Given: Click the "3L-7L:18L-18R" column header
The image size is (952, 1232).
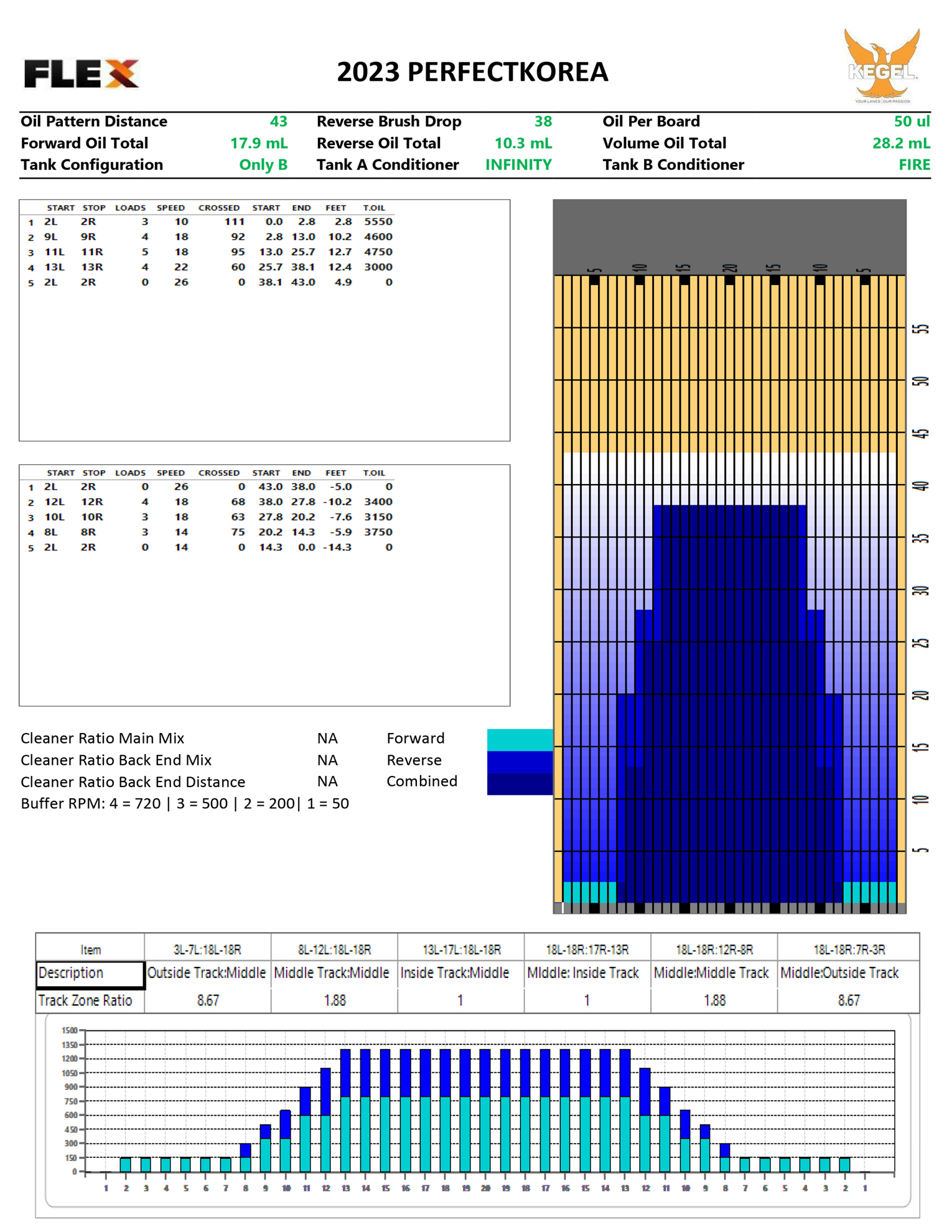Looking at the screenshot, I should coord(208,950).
